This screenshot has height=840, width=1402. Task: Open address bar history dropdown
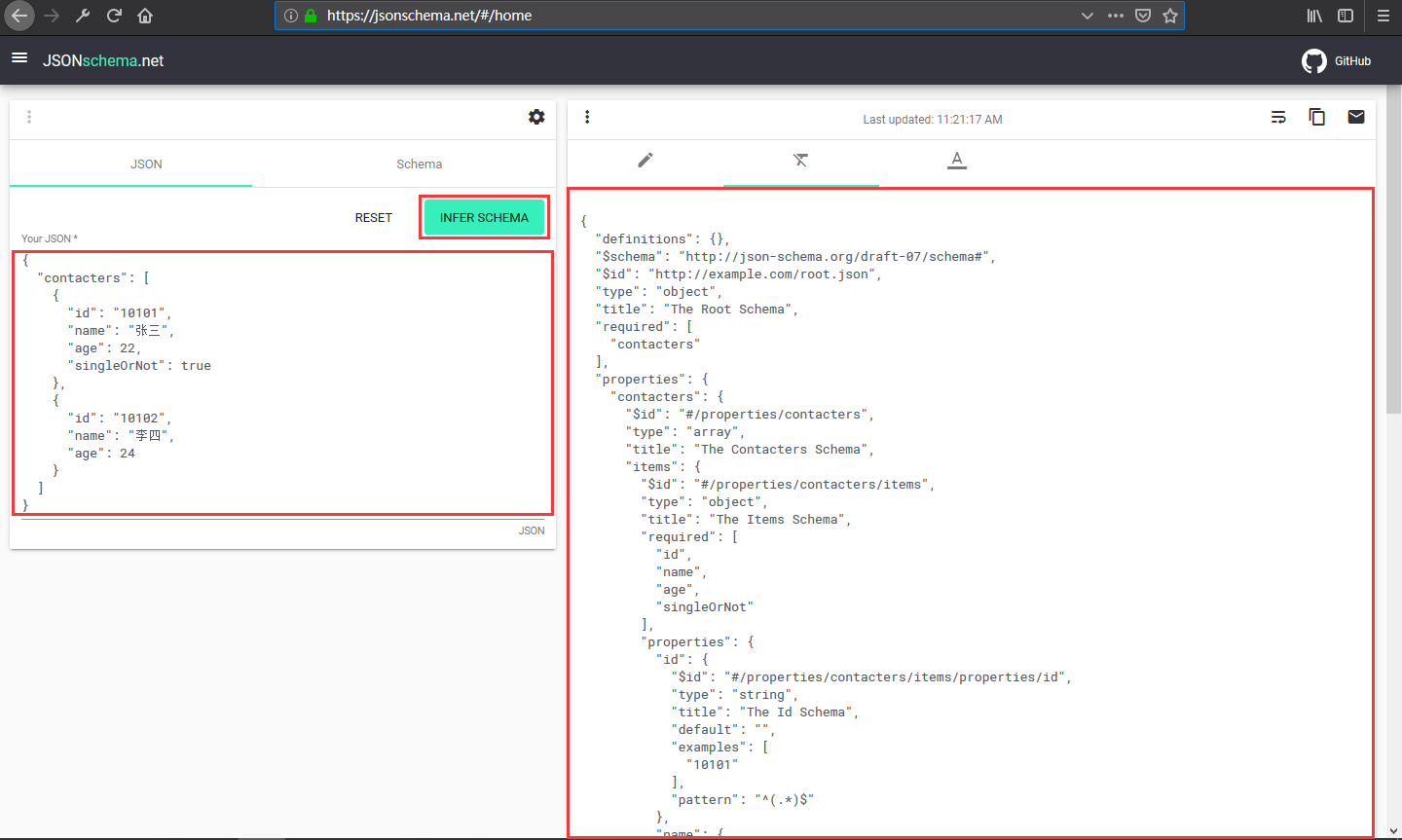pos(1088,16)
